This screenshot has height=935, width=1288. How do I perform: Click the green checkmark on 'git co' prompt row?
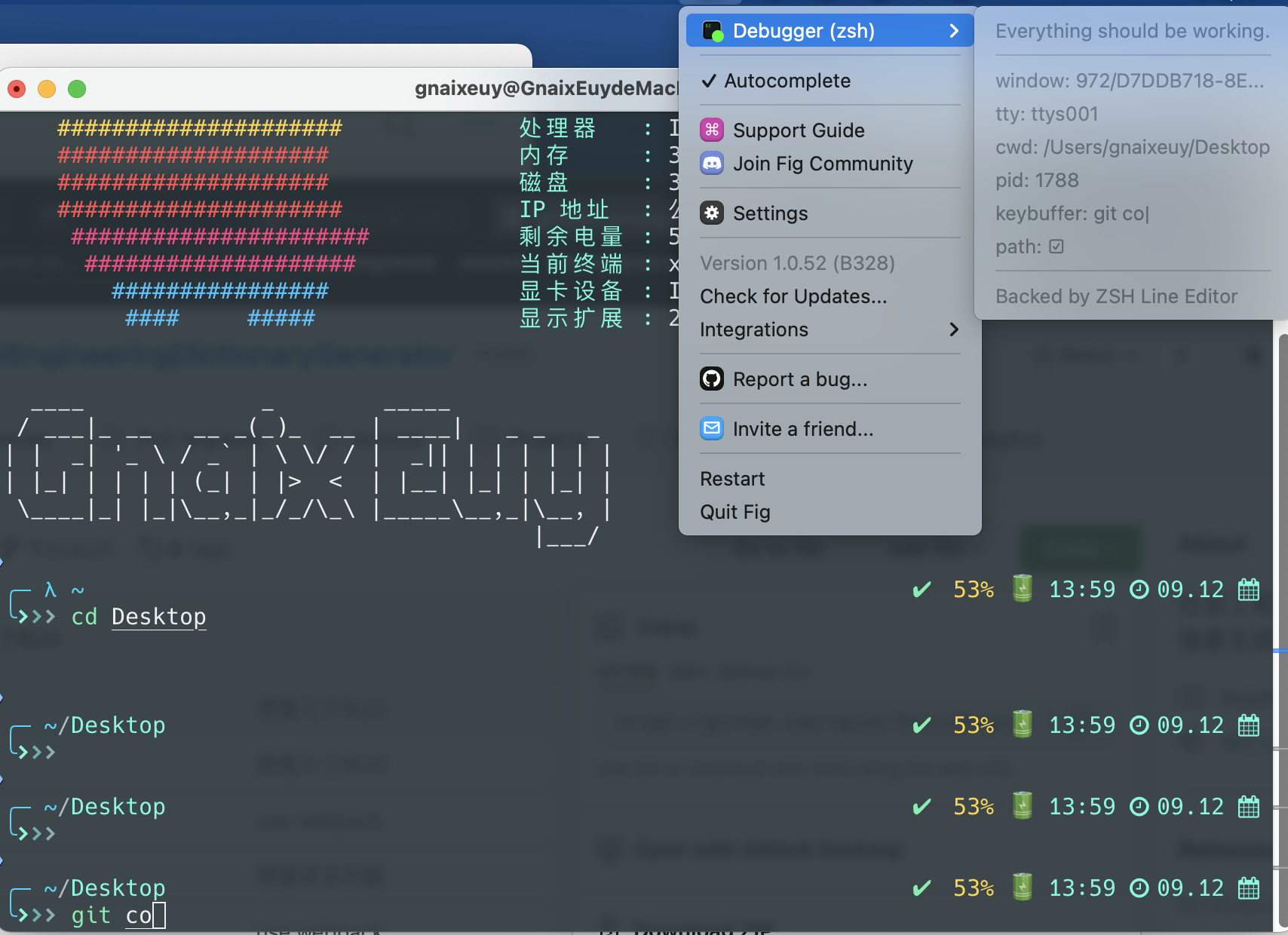[x=922, y=888]
